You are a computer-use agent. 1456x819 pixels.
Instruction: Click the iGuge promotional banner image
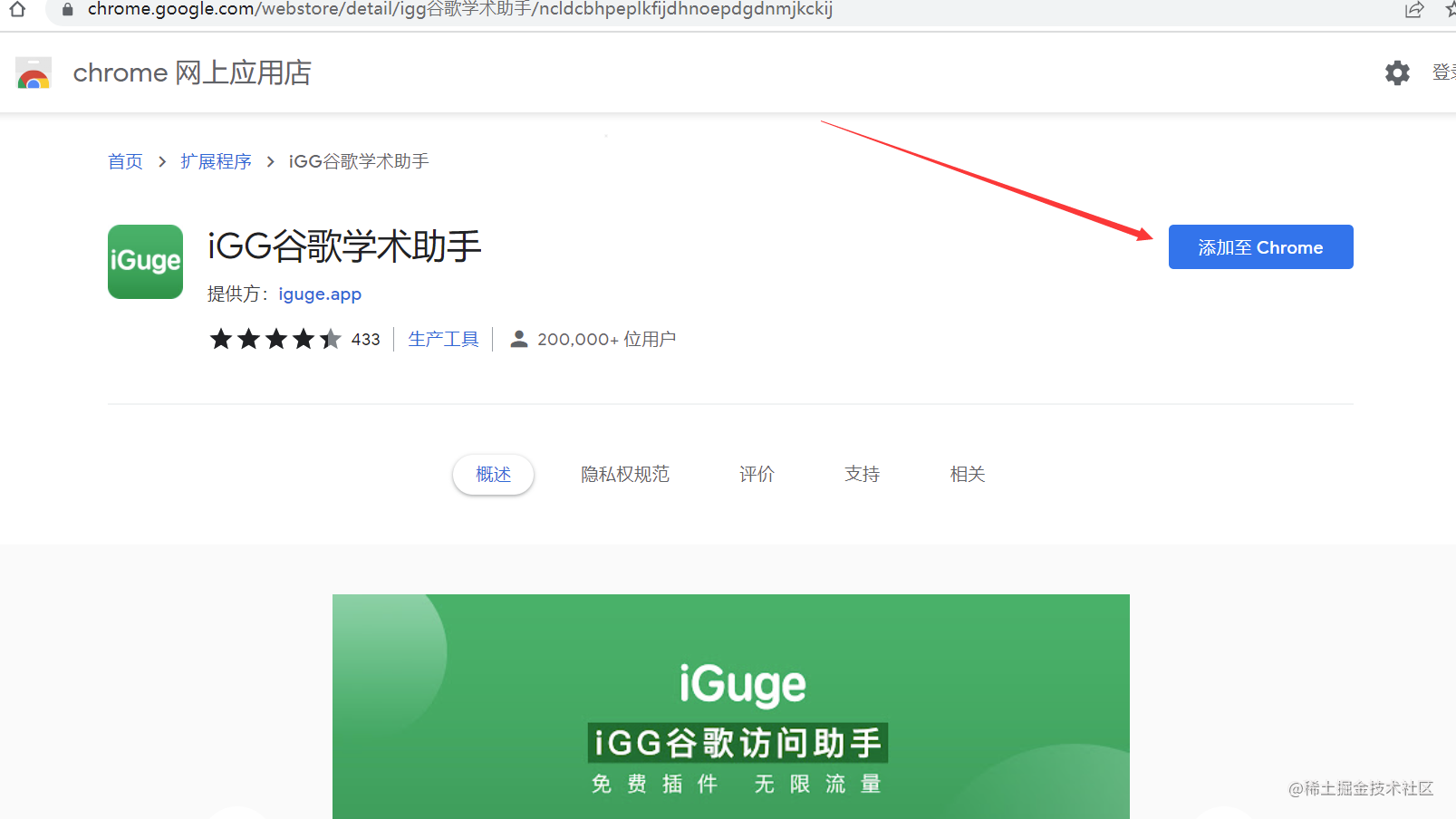click(731, 707)
